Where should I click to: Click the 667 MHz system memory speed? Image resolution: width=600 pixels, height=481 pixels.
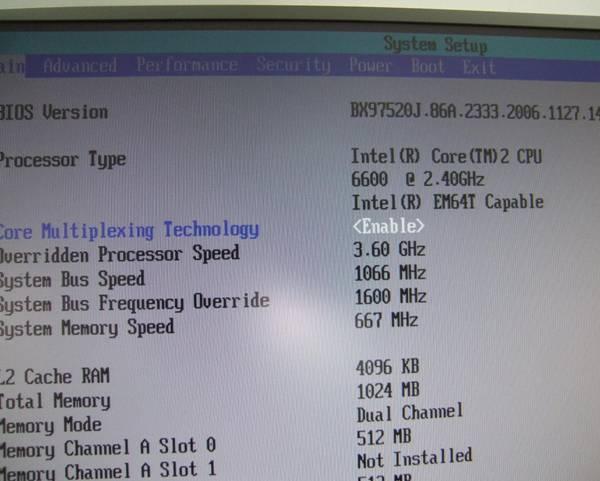click(389, 321)
